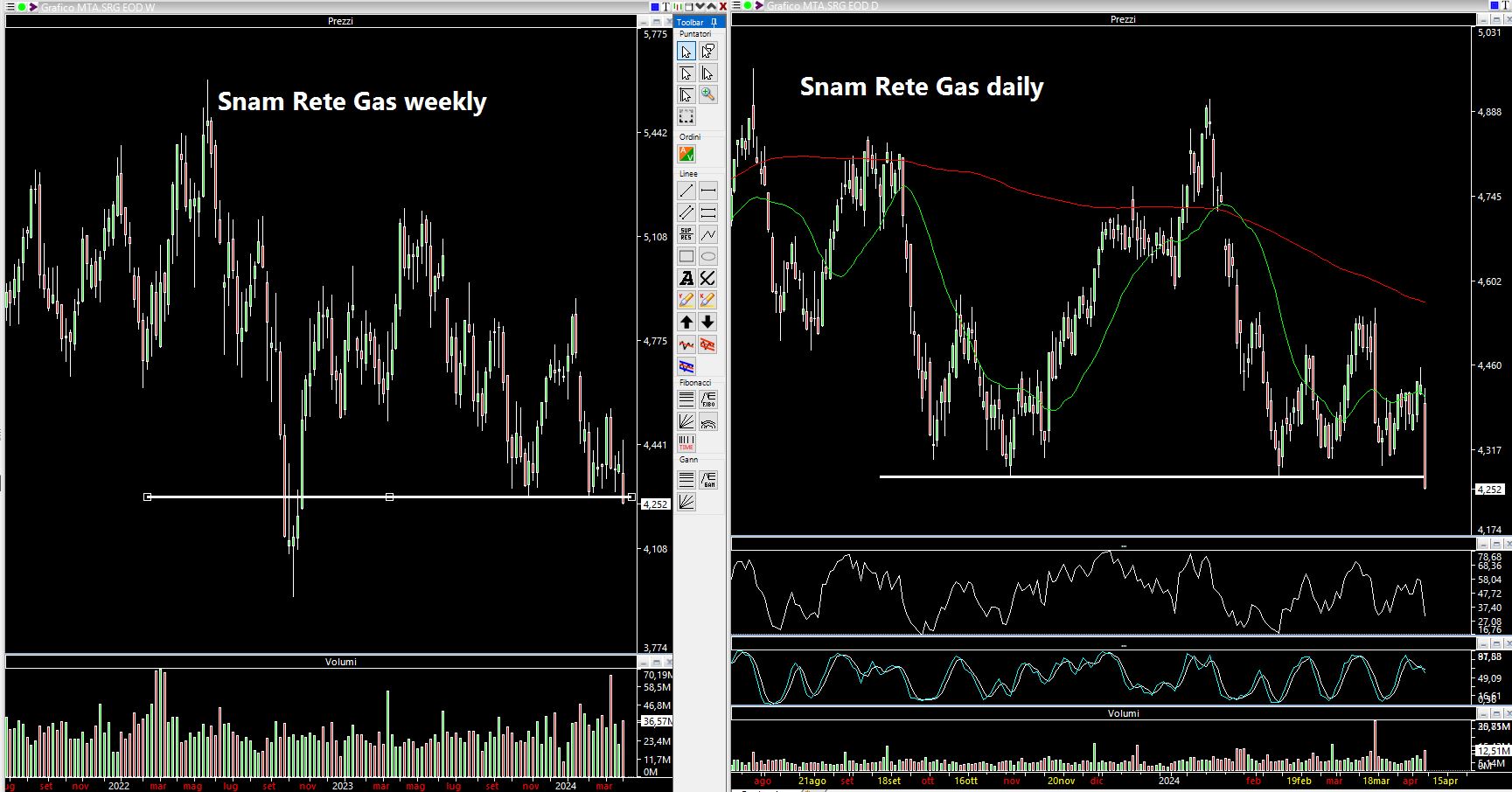Select the Gann horizontal lines tool
This screenshot has width=1512, height=792.
686,479
